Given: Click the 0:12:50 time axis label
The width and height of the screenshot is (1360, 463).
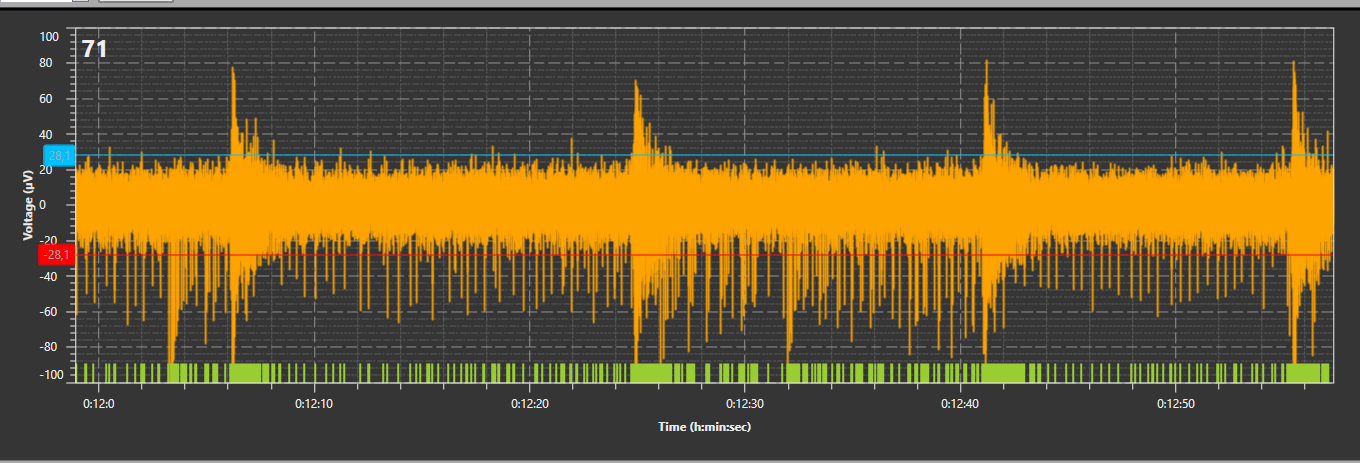Looking at the screenshot, I should 1175,403.
